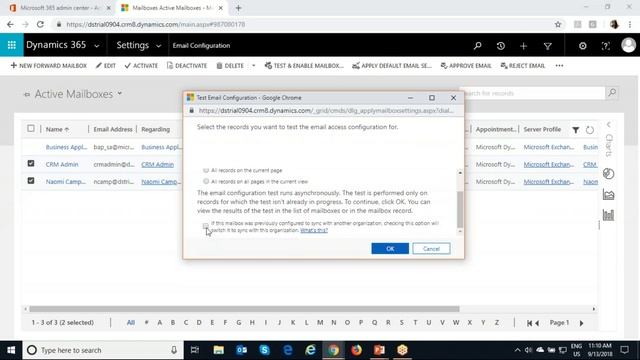Go to the first page of records
640x360 pixels.
click(x=529, y=323)
